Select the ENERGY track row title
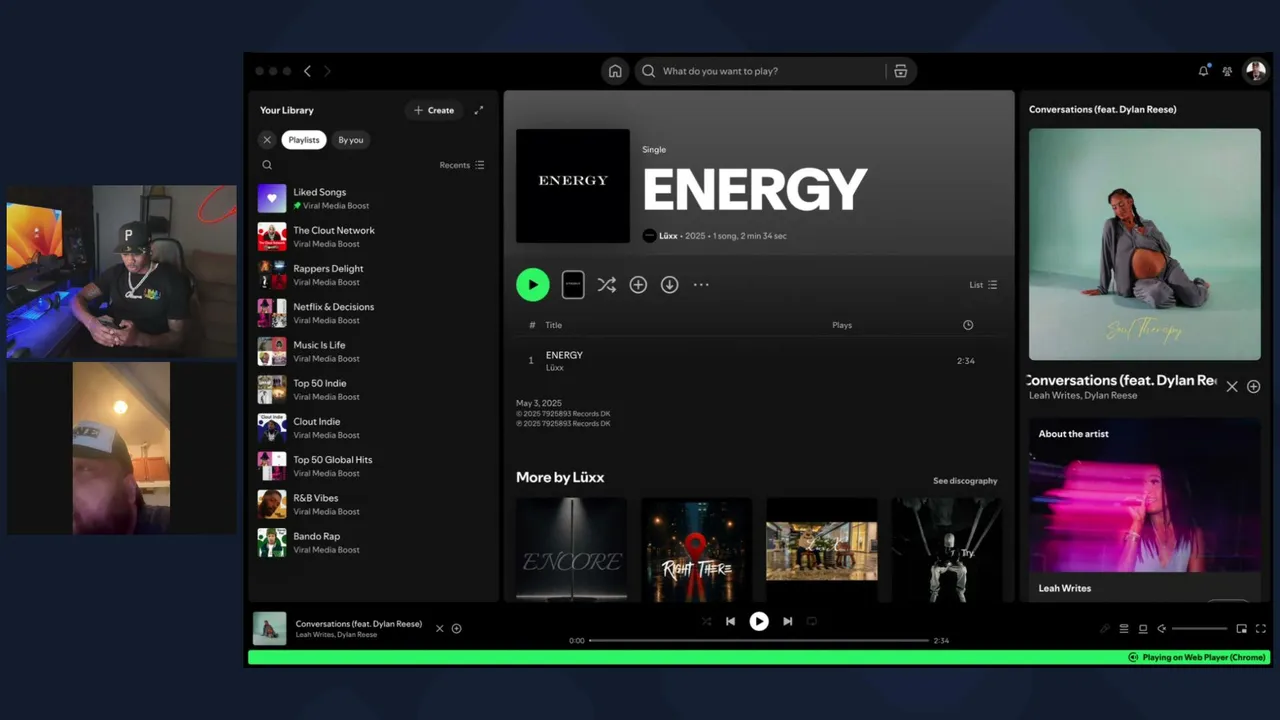The height and width of the screenshot is (720, 1280). 564,355
